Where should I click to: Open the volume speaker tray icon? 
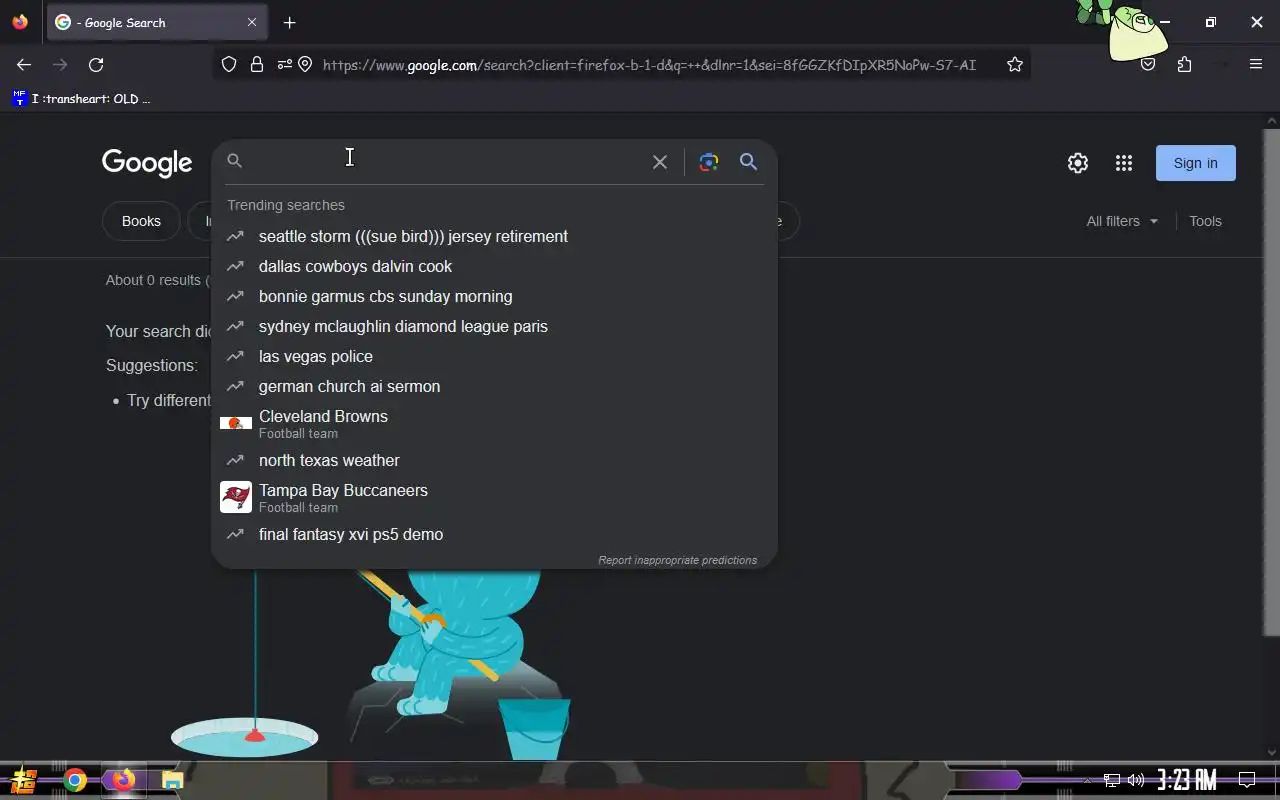point(1136,780)
